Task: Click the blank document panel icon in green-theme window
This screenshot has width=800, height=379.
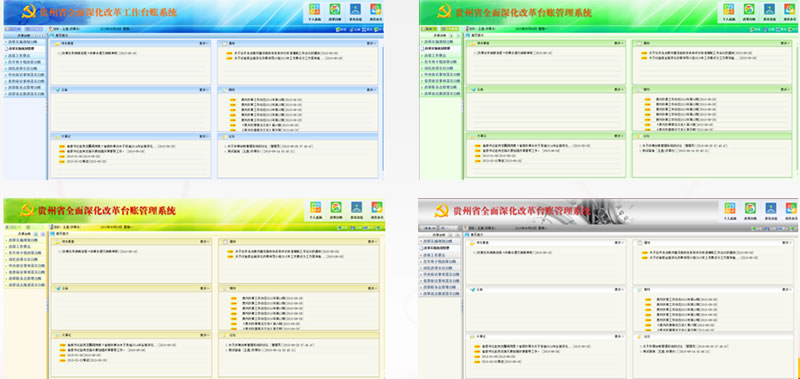Action: (639, 43)
